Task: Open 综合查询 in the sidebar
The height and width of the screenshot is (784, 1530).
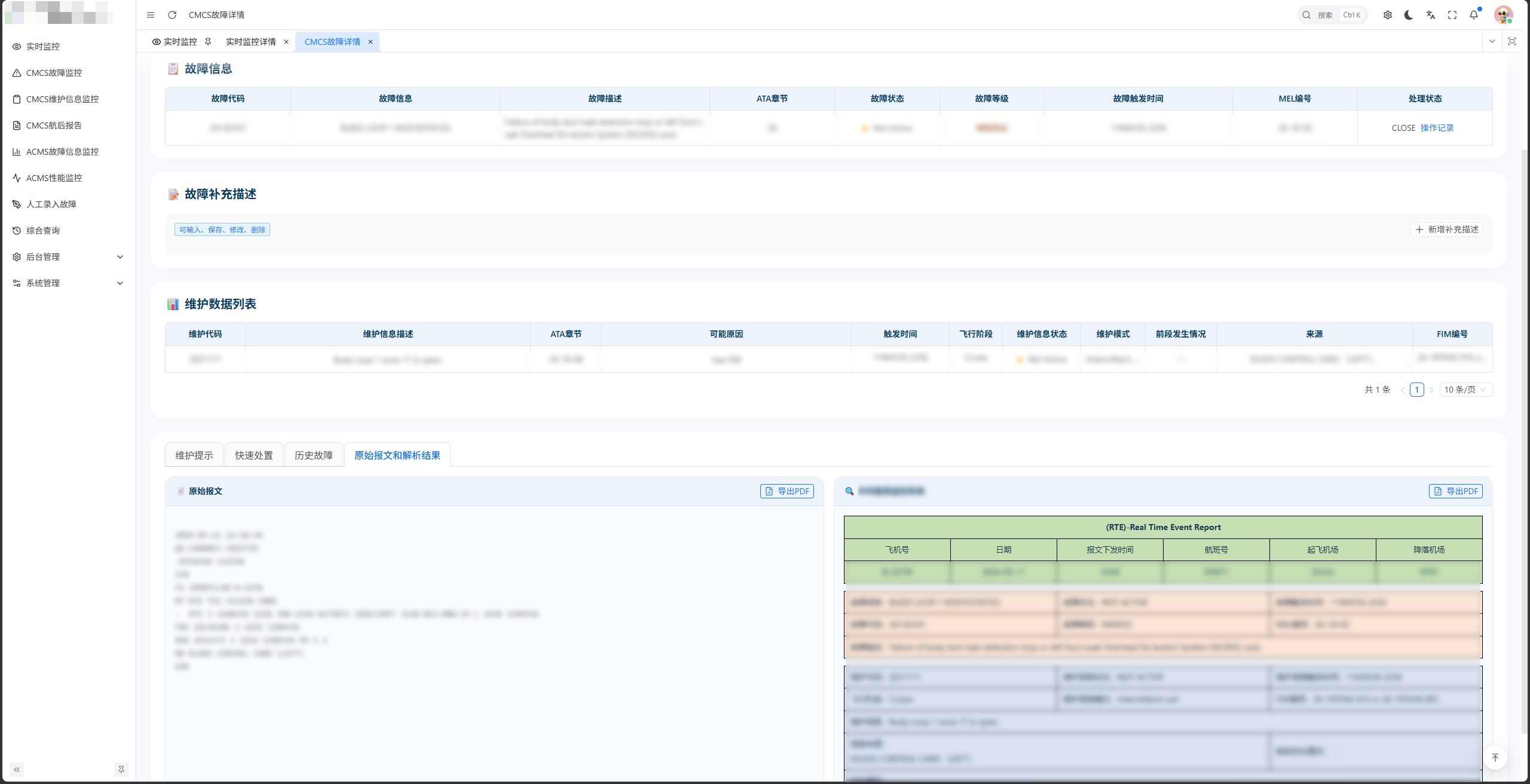Action: tap(68, 231)
